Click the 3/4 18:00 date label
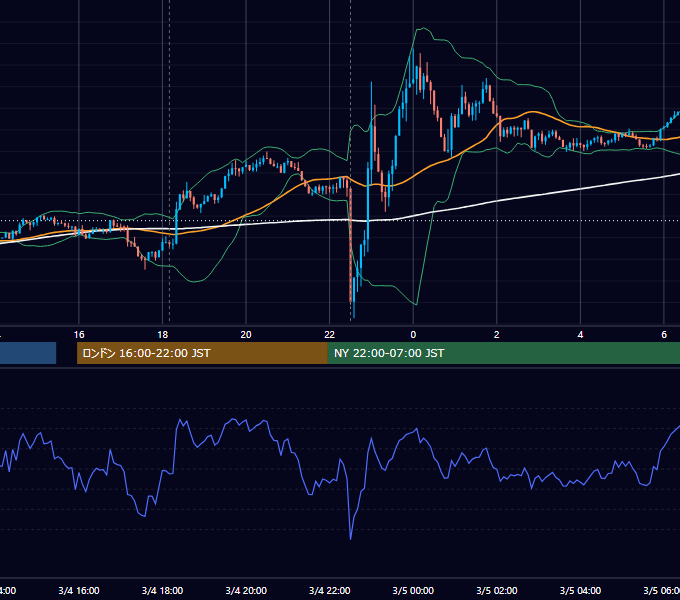Viewport: 680px width, 600px height. (x=163, y=590)
